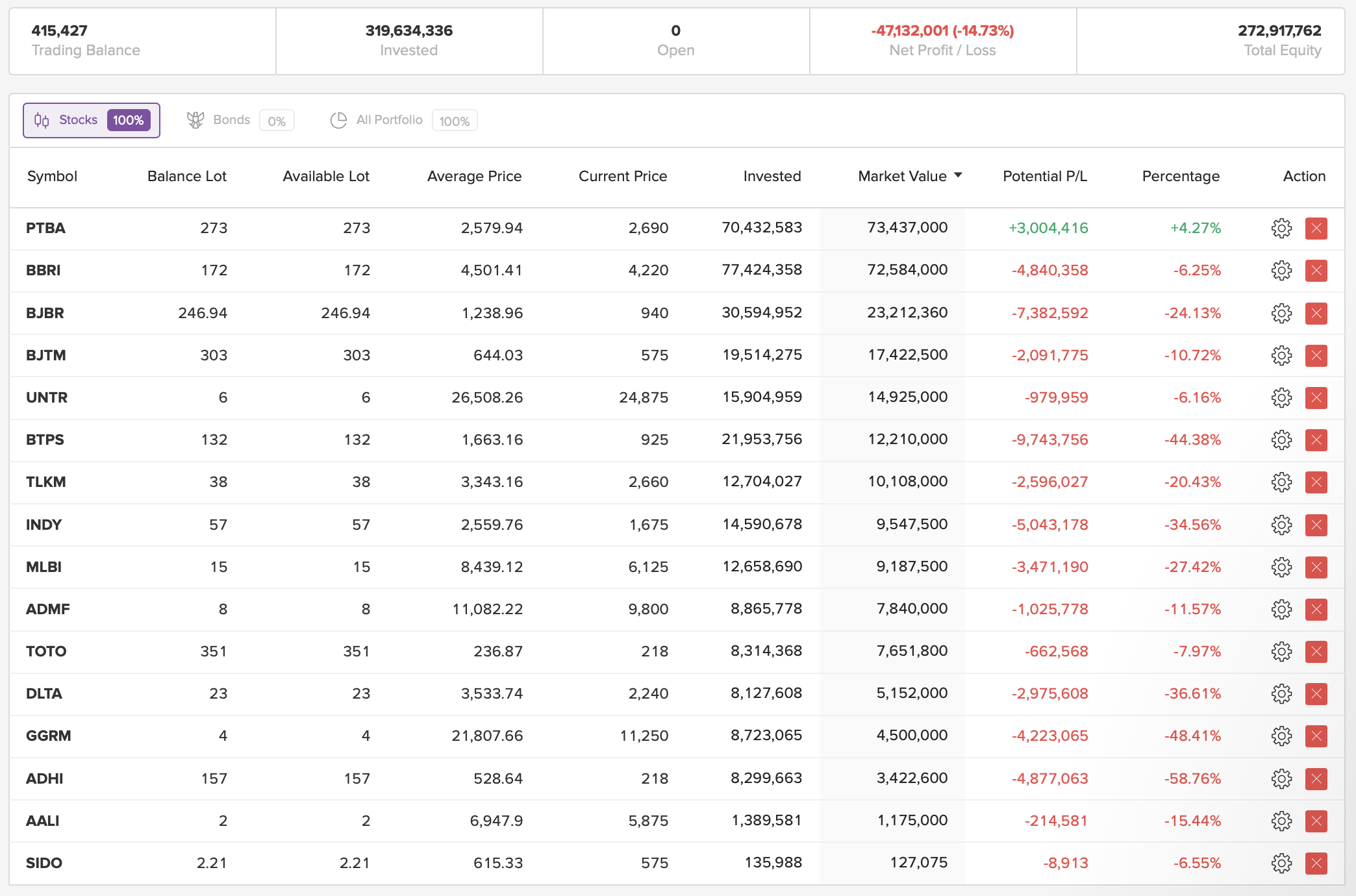Click the Invested 319,634,336 summary
This screenshot has height=896, width=1356.
click(x=409, y=41)
